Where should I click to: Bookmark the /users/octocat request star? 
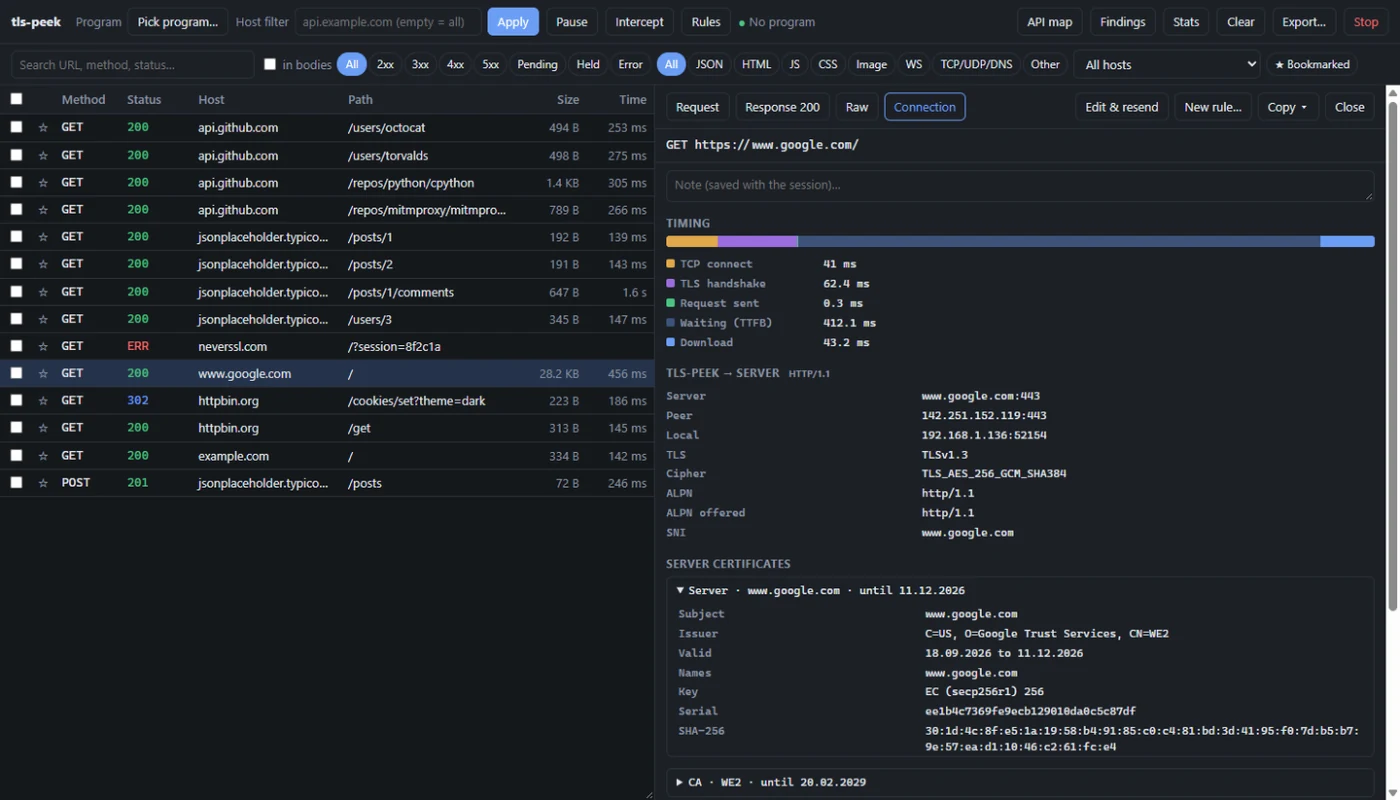[43, 128]
